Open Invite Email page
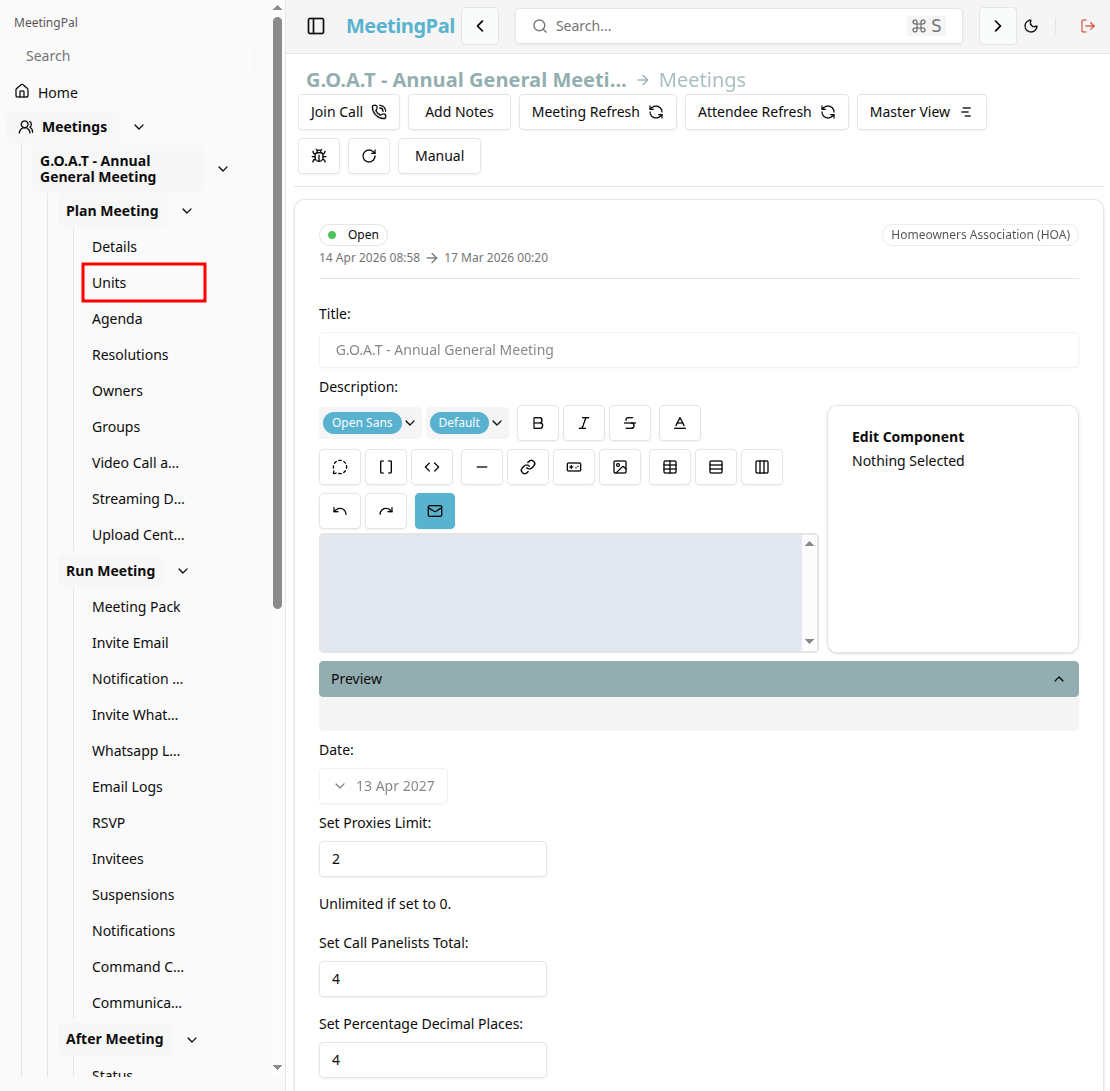The width and height of the screenshot is (1110, 1091). click(130, 644)
